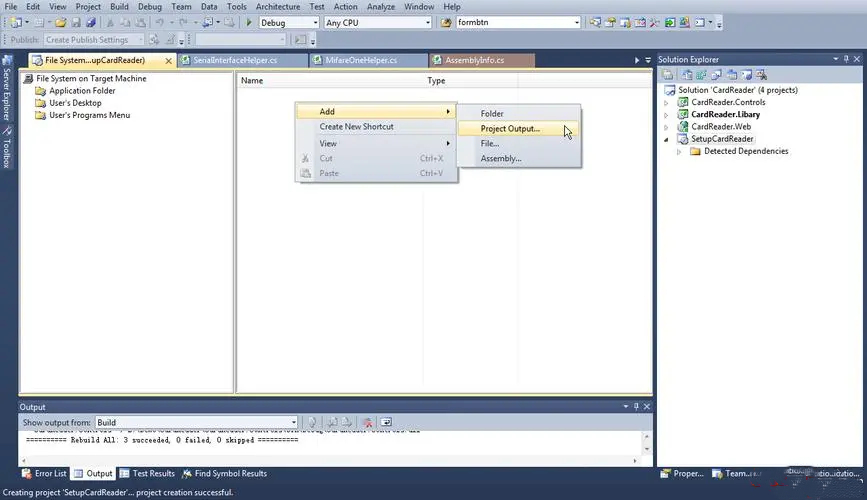Switch to the MifareOneHelper.cs tab
867x500 pixels.
pyautogui.click(x=362, y=61)
